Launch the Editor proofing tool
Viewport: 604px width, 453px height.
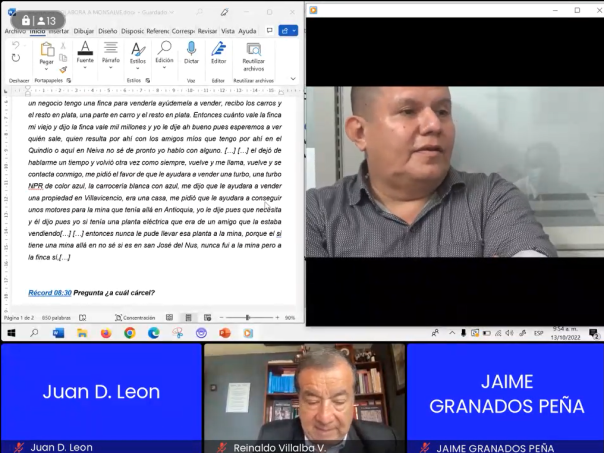(218, 51)
